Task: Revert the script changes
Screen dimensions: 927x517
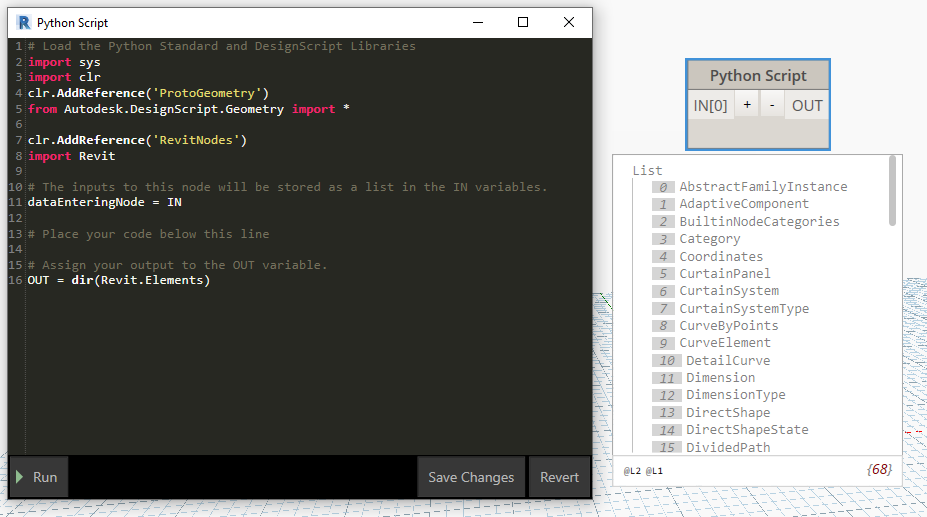Action: pos(559,477)
